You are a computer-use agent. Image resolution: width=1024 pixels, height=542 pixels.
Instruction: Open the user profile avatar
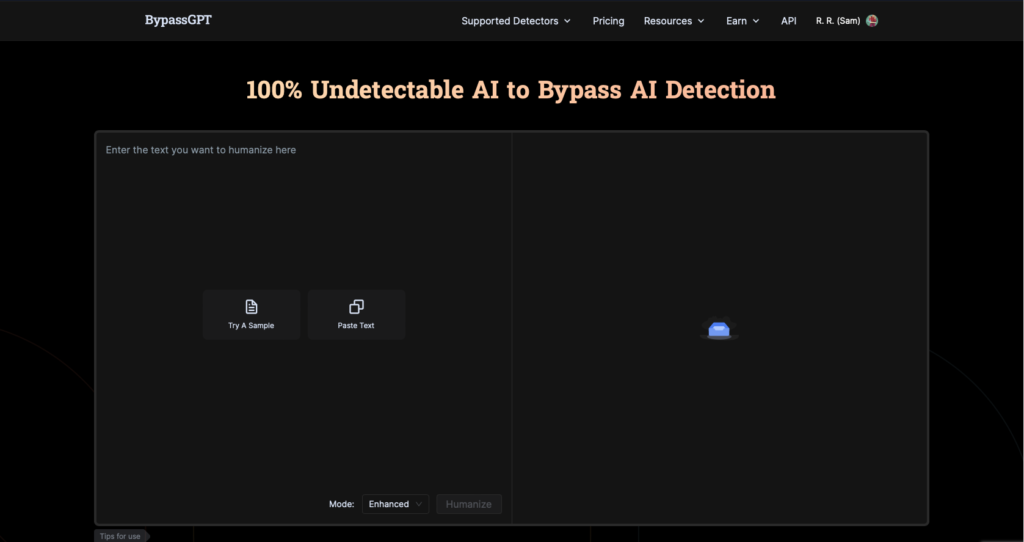pos(872,21)
